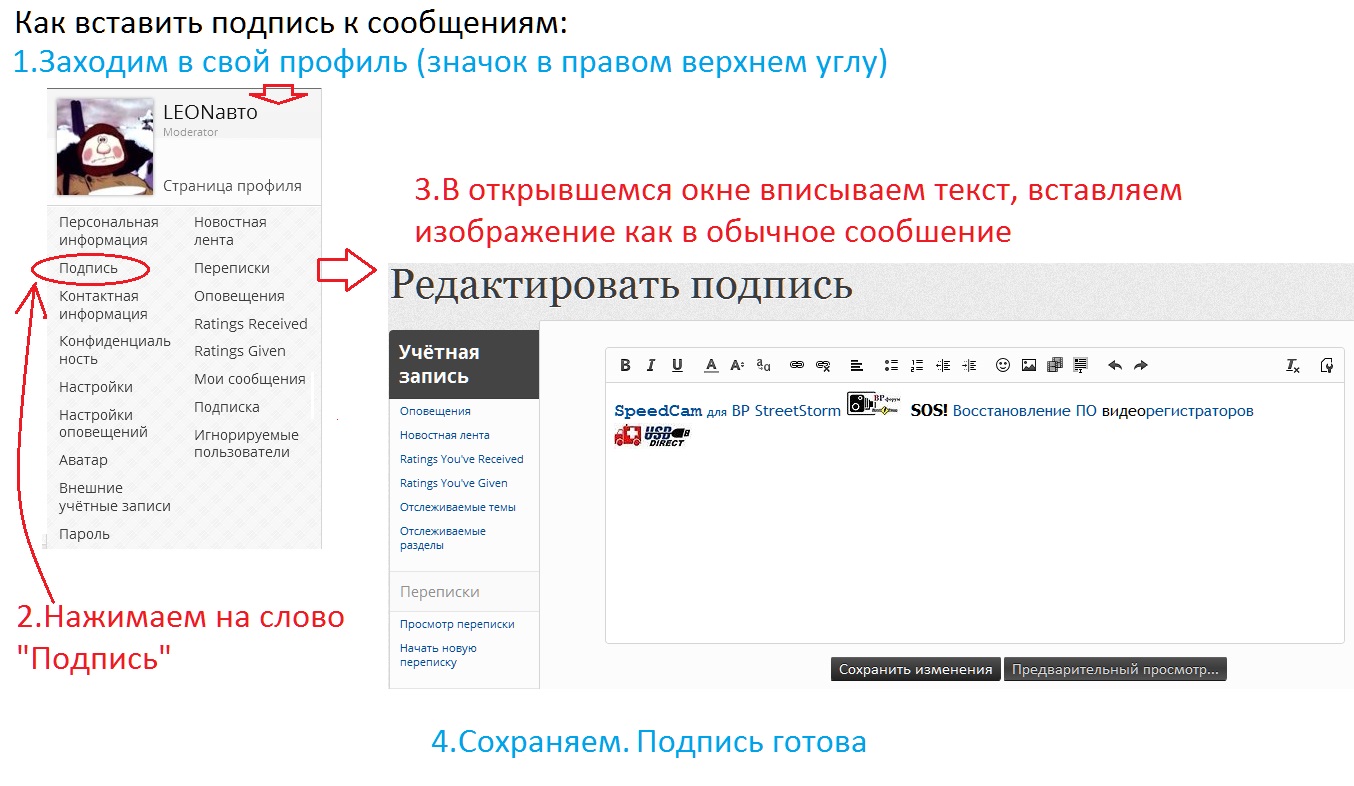Toggle bold formatting in the signature editor
Image resolution: width=1354 pixels, height=786 pixels.
(625, 366)
